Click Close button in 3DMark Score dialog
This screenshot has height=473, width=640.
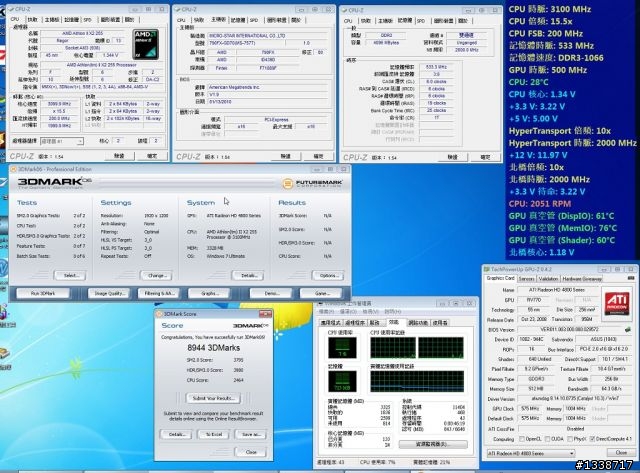click(x=251, y=452)
